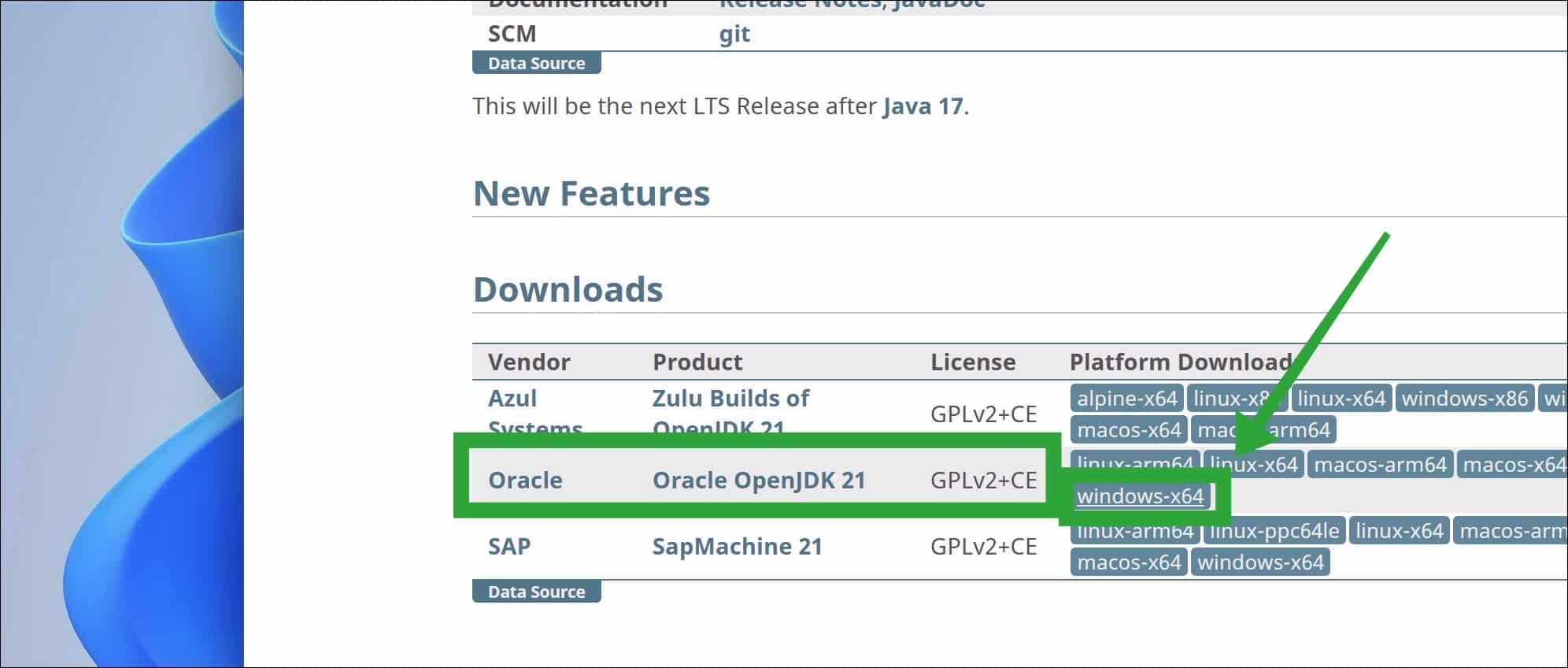Open Zulu Builds of OpenJDK 21 link
Screen dimensions: 1568x668
(x=730, y=399)
